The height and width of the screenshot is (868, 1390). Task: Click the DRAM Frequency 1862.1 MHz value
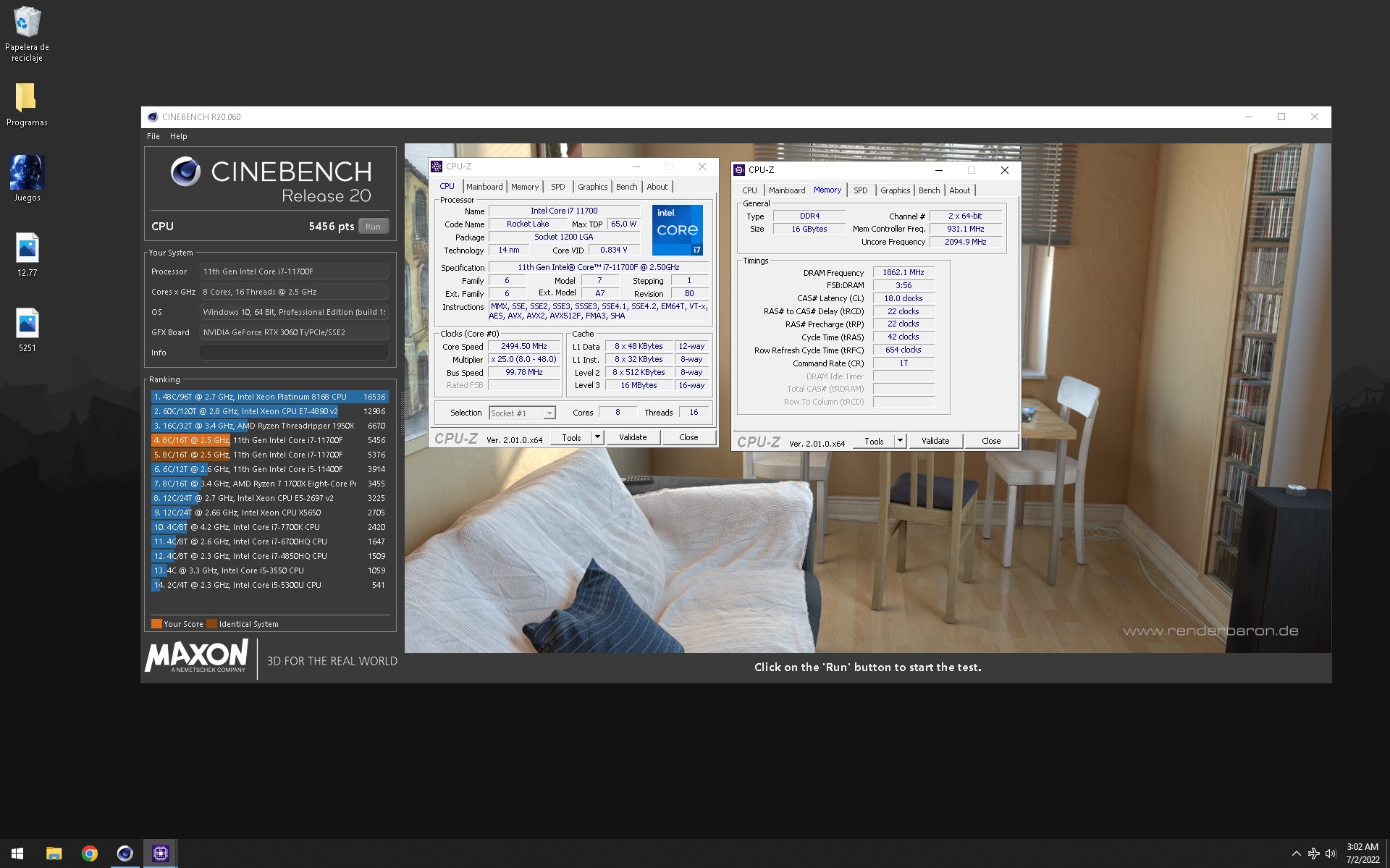[903, 273]
